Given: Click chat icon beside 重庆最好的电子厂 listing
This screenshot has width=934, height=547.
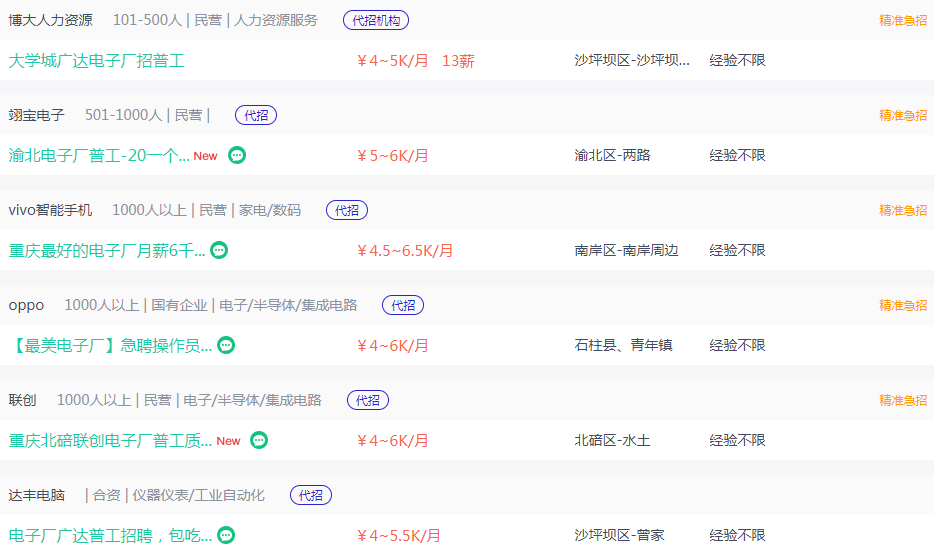Looking at the screenshot, I should coord(219,250).
